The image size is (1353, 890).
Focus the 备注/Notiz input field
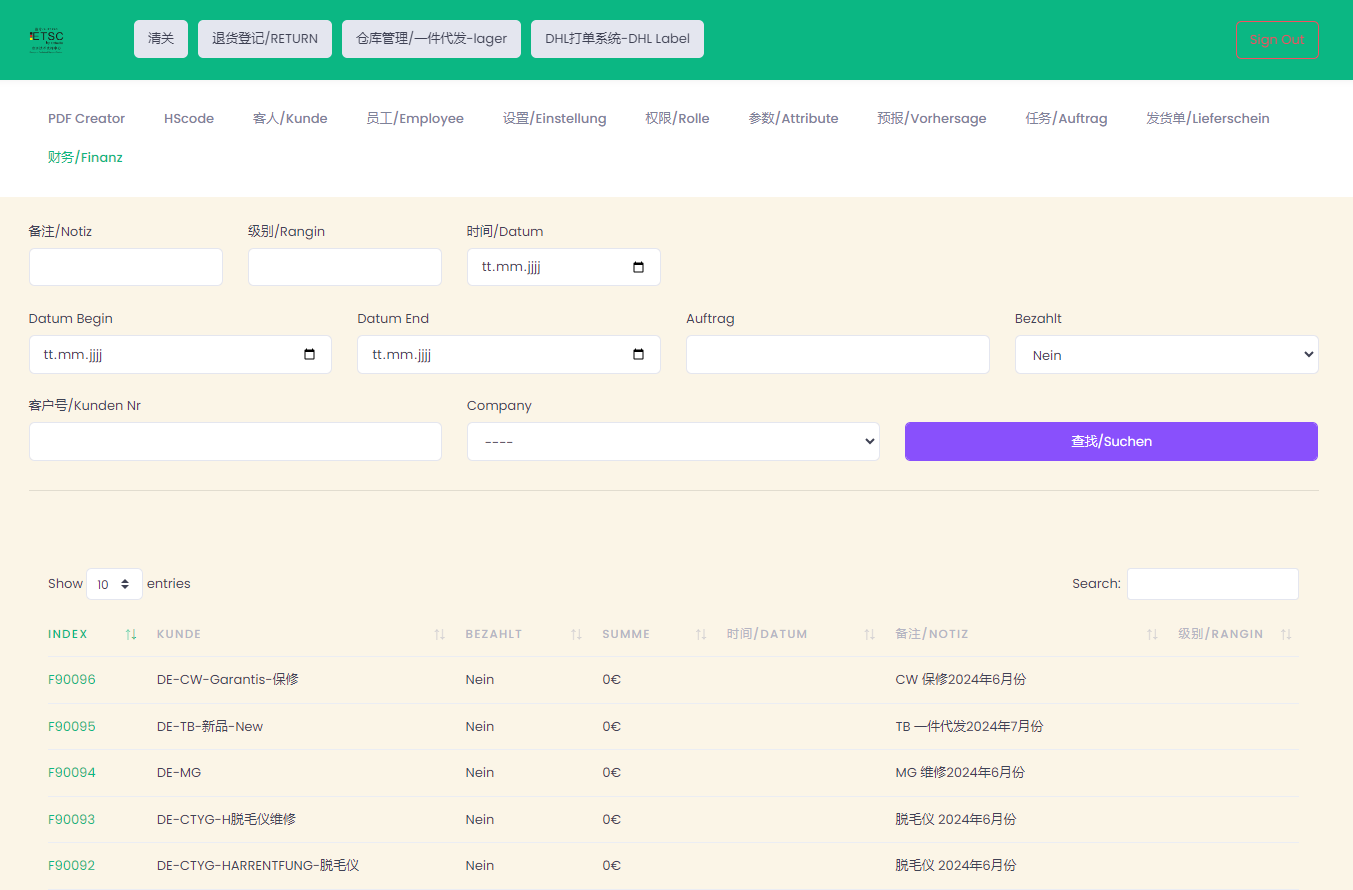(126, 267)
